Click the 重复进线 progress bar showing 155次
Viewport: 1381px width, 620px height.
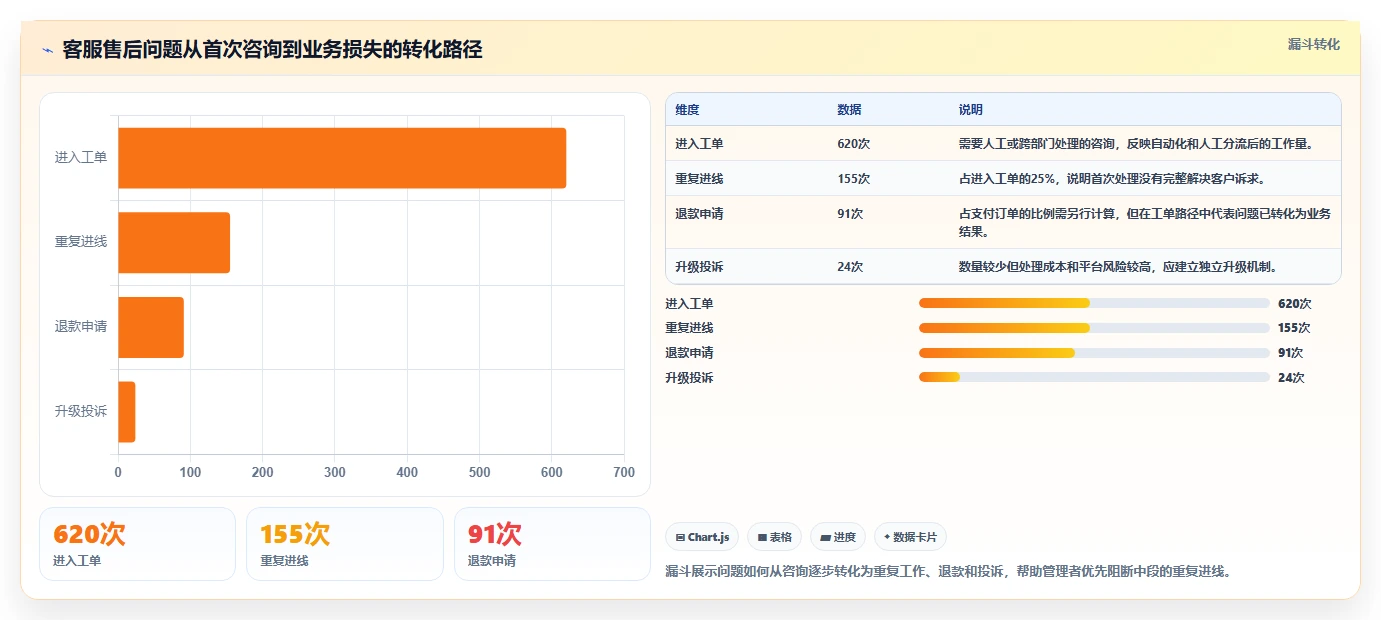tap(1094, 328)
